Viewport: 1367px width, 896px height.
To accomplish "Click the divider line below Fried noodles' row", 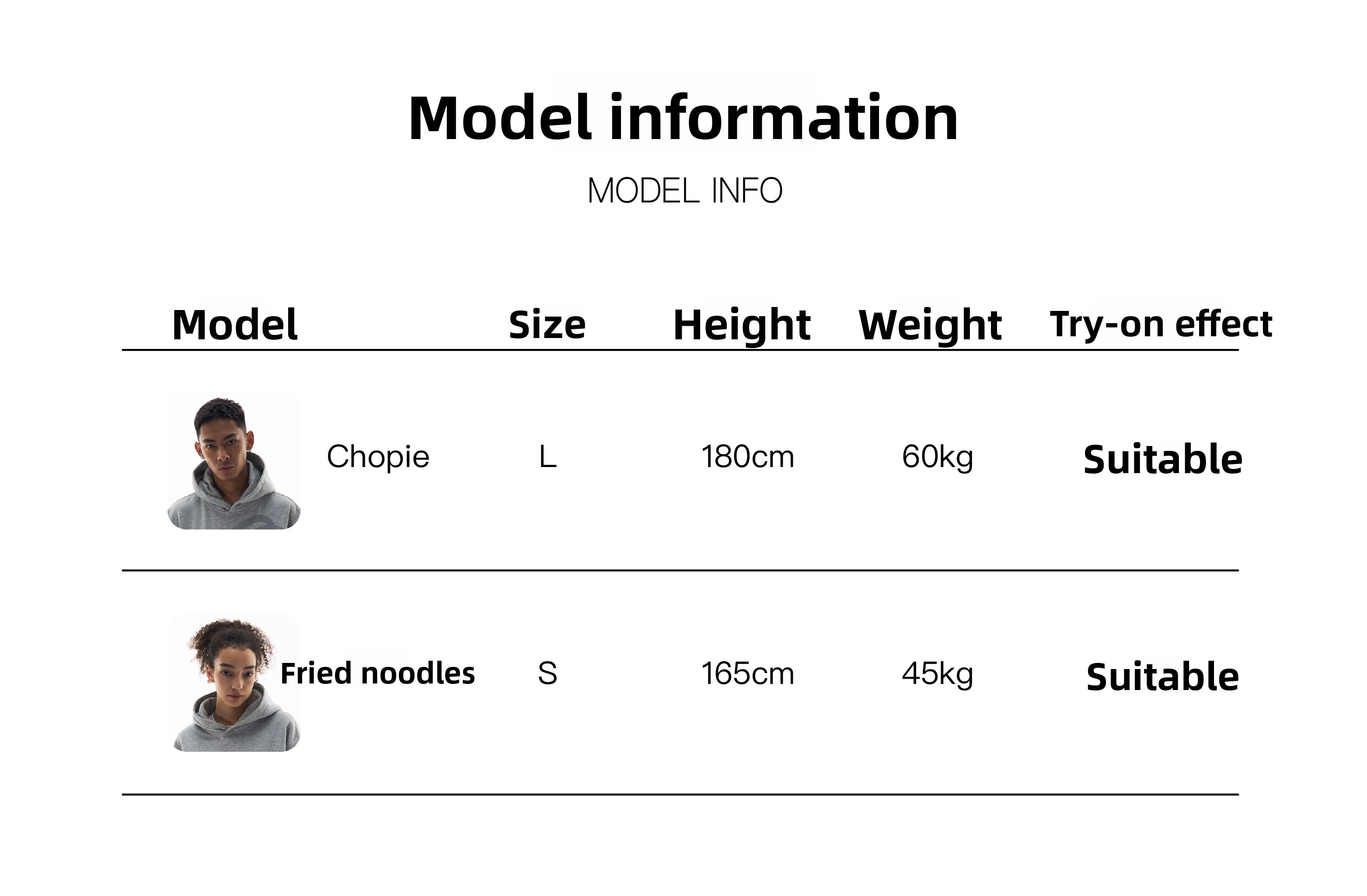I will coord(680,795).
